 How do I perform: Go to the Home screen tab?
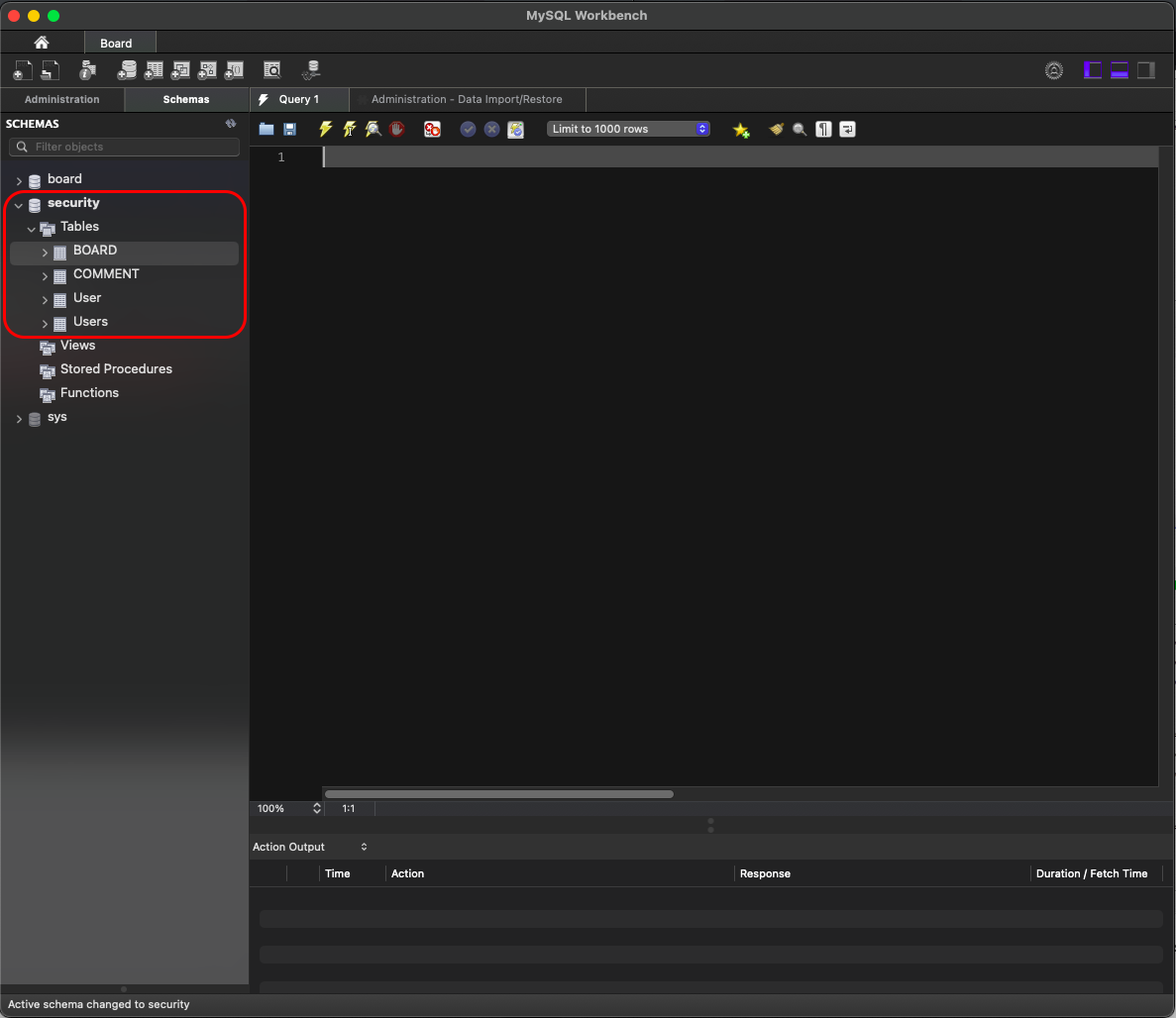[42, 43]
